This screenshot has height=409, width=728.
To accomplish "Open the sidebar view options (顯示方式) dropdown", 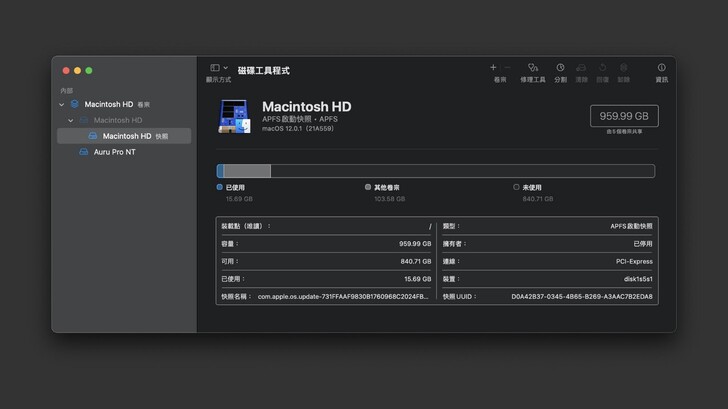I will (219, 68).
